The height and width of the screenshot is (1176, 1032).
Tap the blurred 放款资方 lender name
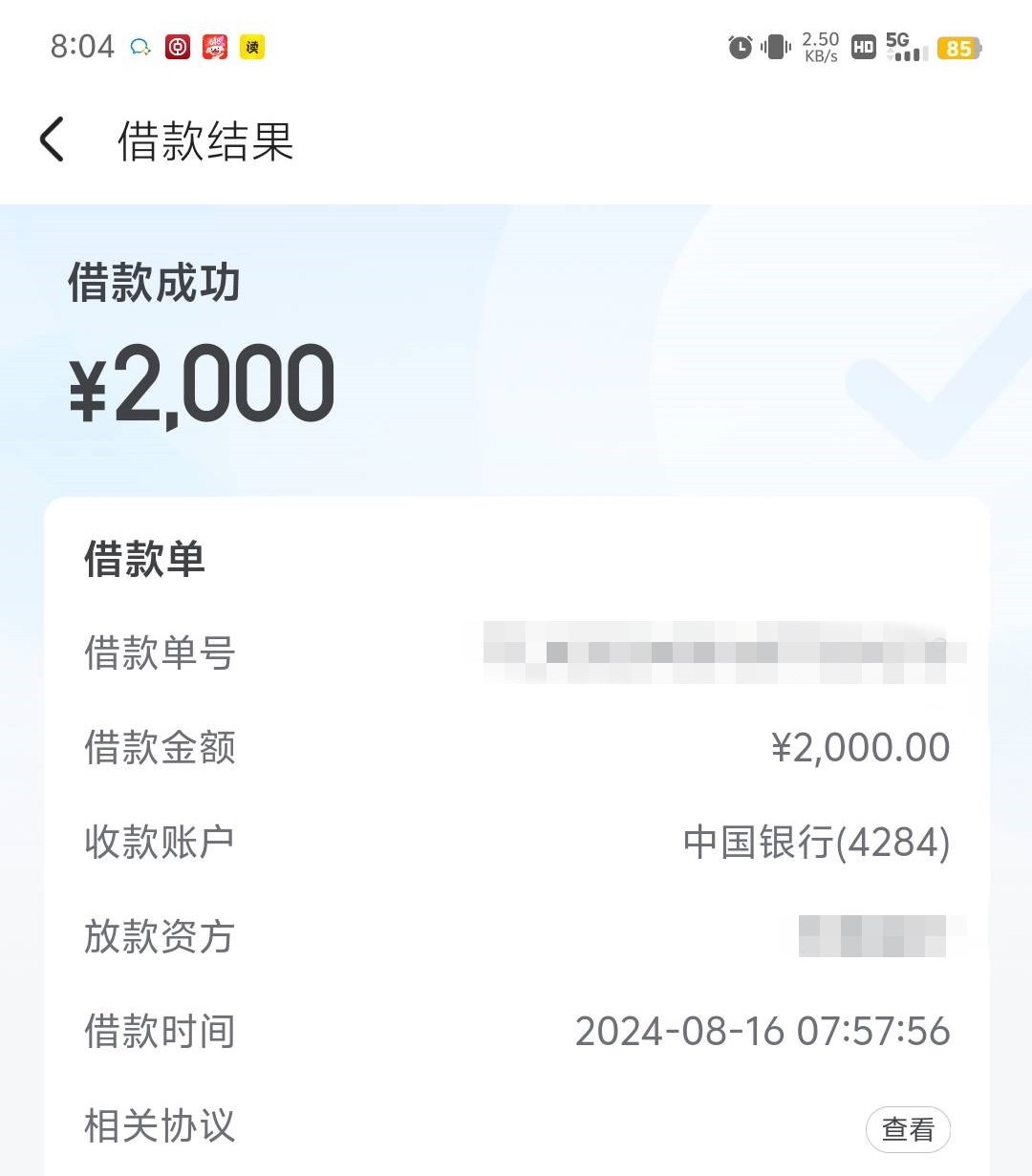879,936
